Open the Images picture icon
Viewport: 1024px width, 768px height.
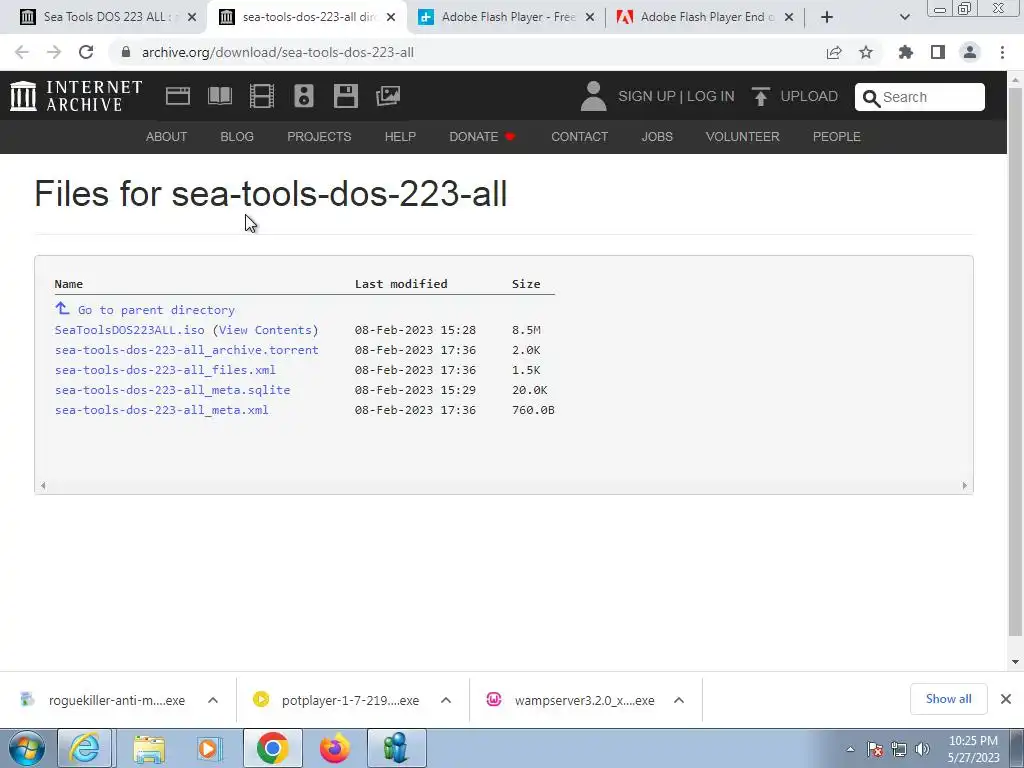point(388,96)
